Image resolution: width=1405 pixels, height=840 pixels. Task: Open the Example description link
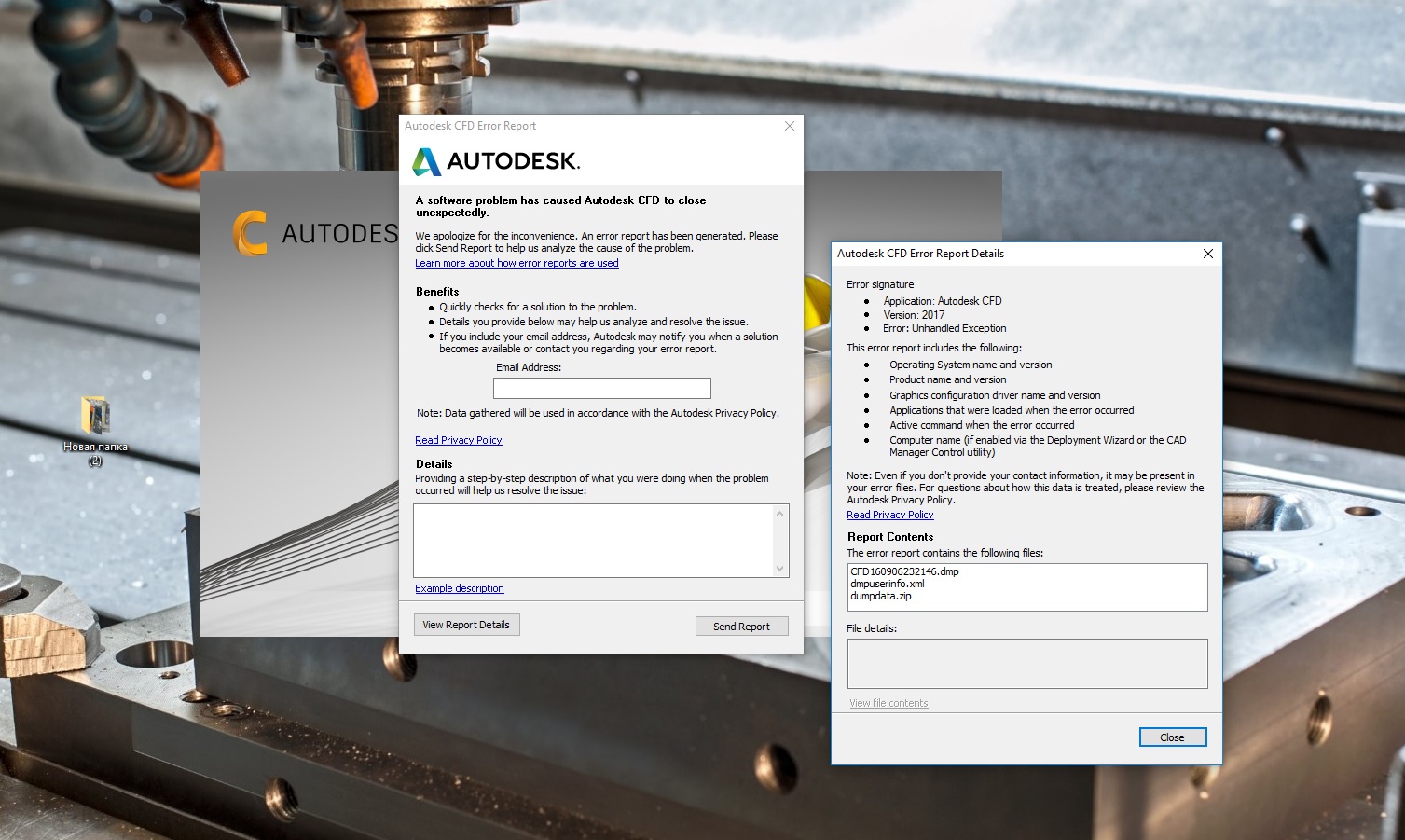coord(460,589)
